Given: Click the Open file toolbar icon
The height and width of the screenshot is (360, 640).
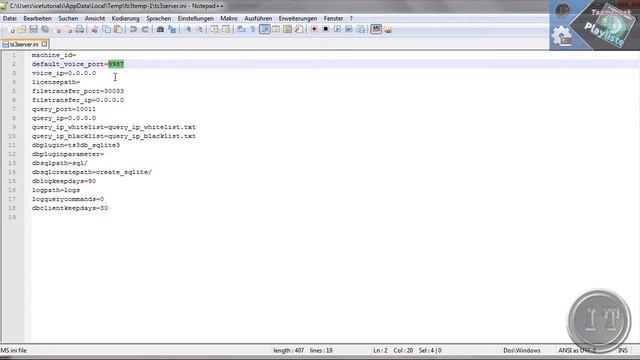Looking at the screenshot, I should pos(22,29).
